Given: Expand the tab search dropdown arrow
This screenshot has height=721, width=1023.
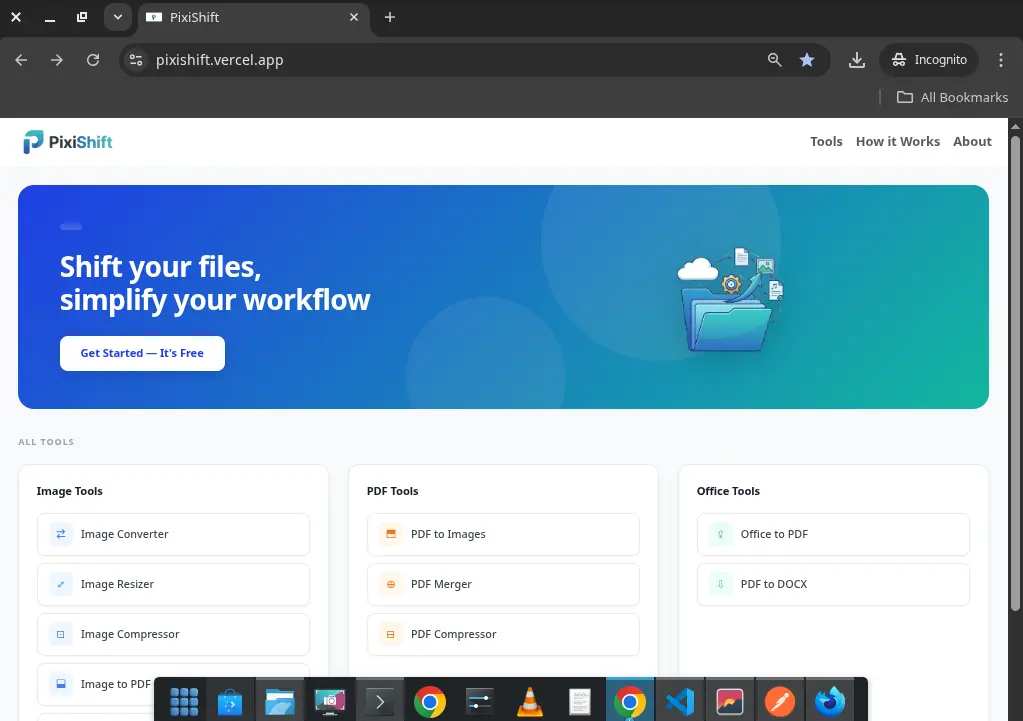Looking at the screenshot, I should (117, 17).
